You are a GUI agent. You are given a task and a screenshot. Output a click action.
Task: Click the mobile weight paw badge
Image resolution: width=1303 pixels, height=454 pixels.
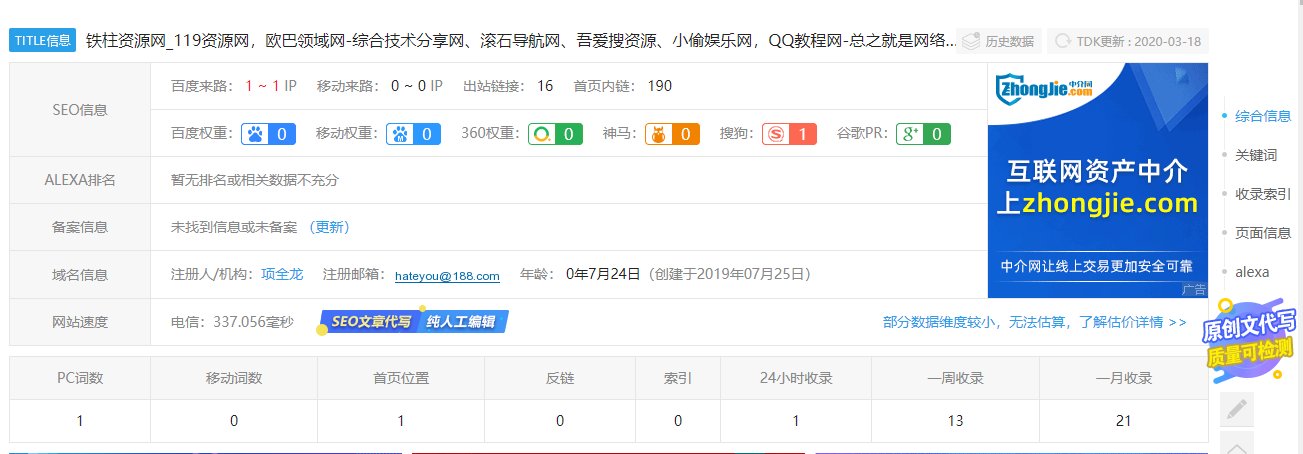414,134
